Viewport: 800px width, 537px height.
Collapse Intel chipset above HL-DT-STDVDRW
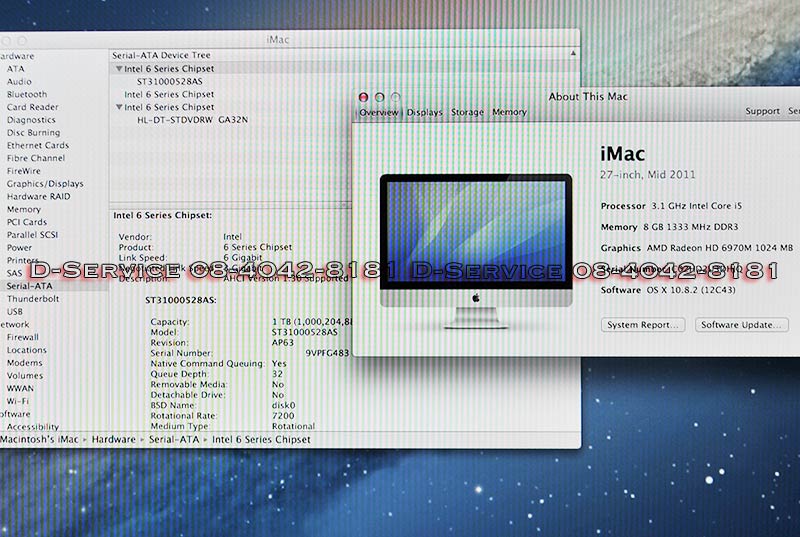coord(119,107)
